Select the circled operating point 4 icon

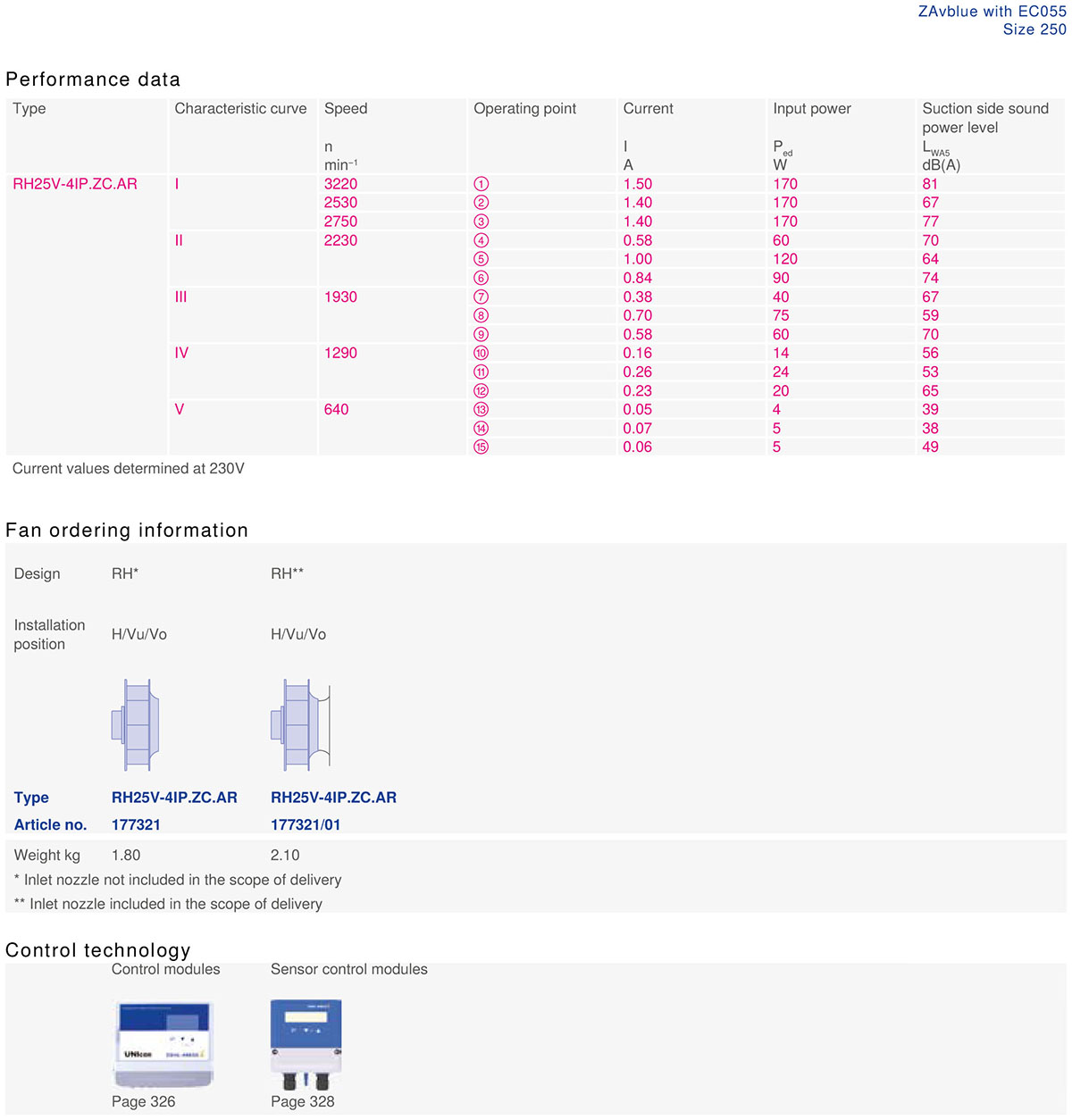482,240
